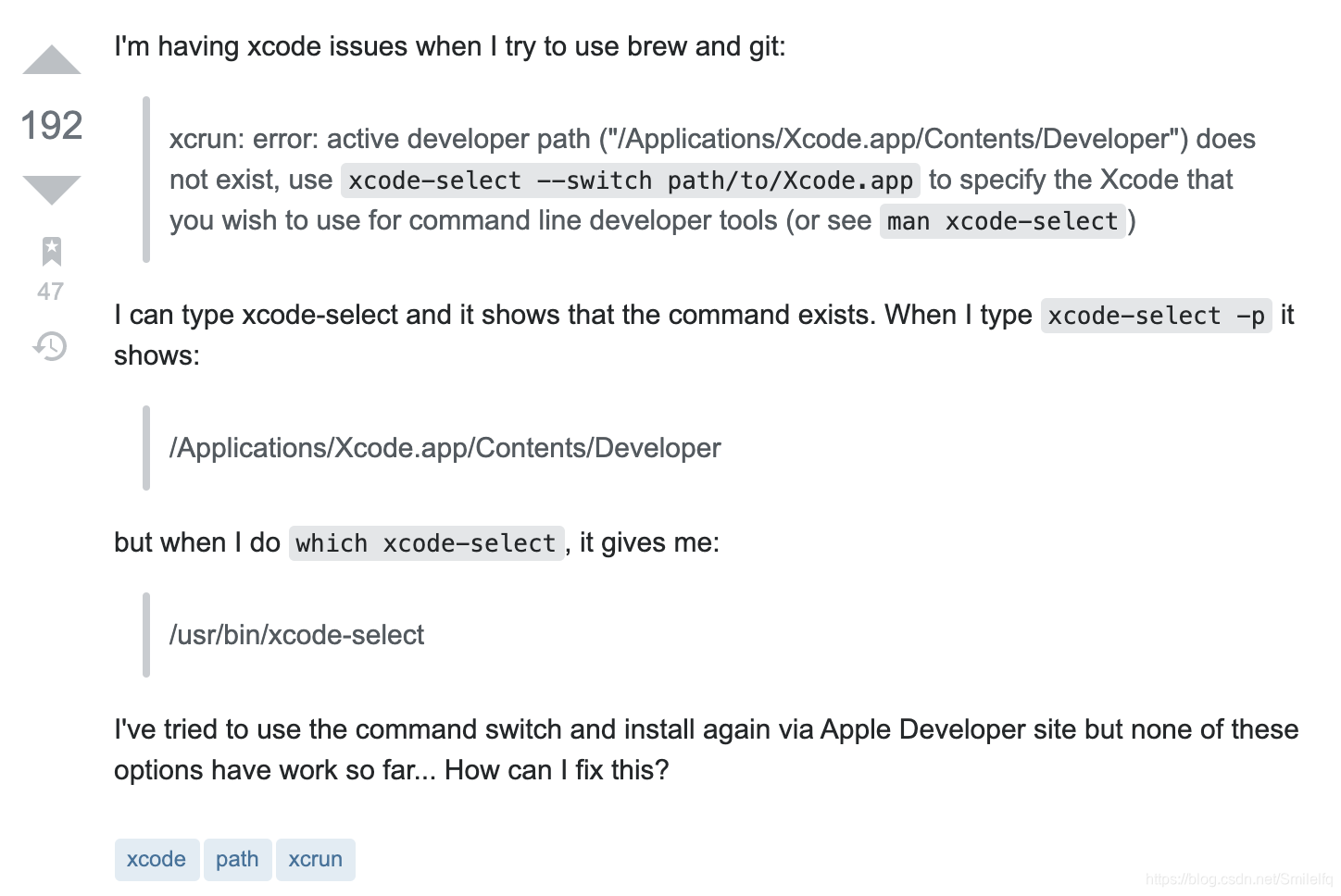Bookmark this question using the bookmark icon

coord(52,251)
